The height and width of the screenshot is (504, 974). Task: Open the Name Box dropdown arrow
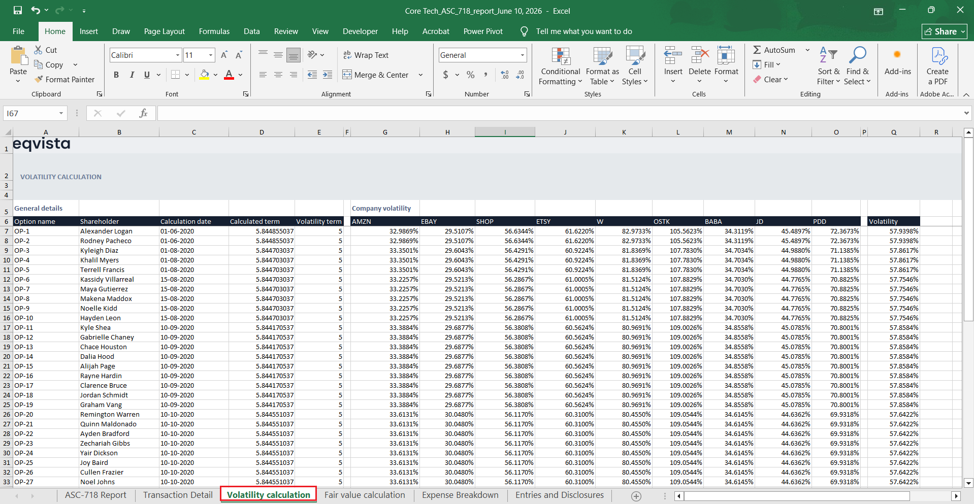(x=61, y=113)
